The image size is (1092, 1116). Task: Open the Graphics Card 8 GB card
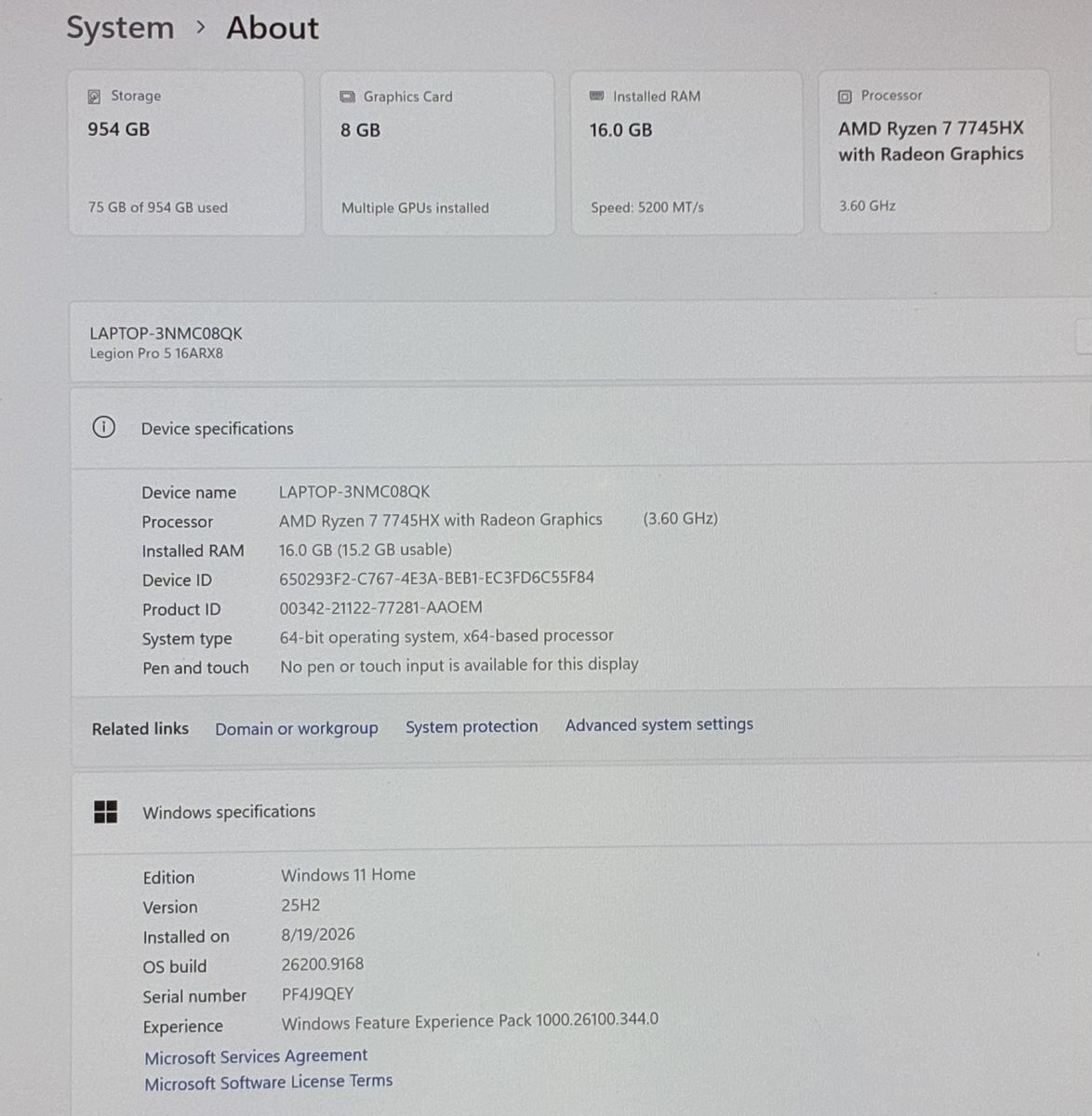[x=437, y=153]
